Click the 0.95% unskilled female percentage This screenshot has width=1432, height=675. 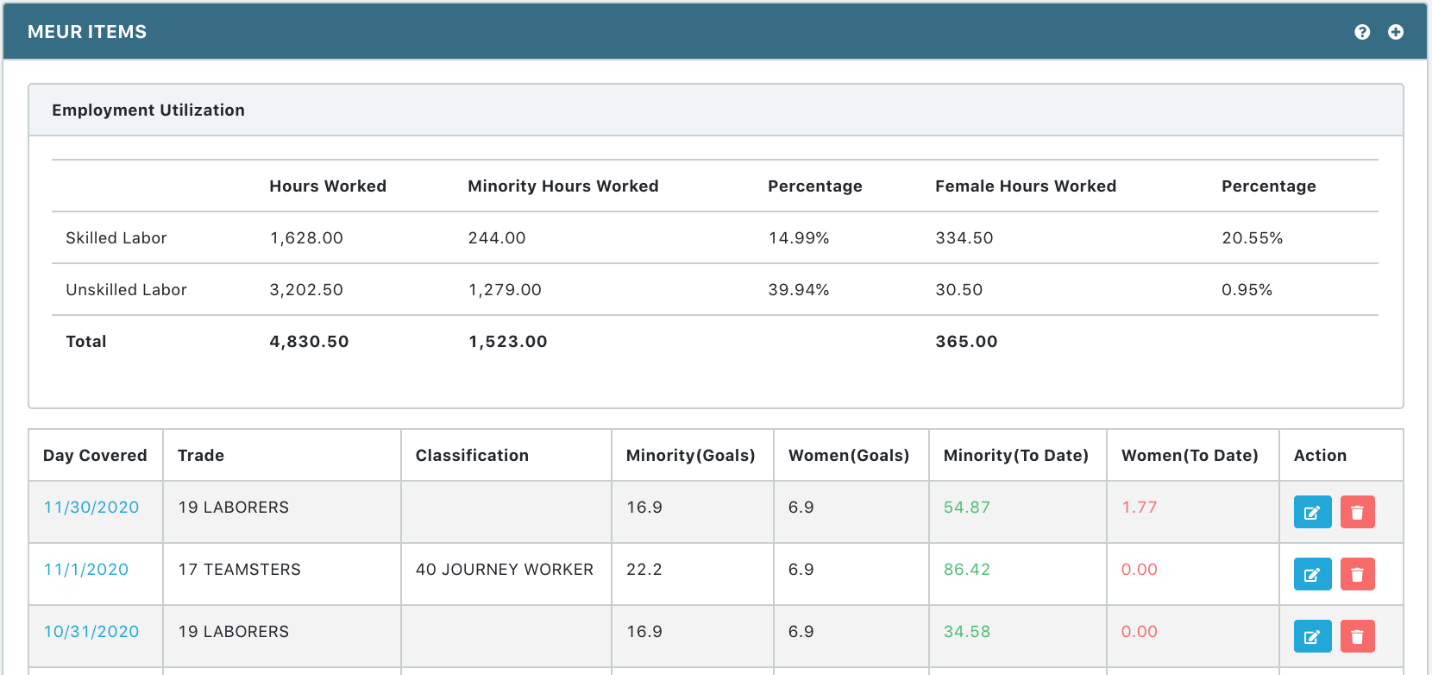(1247, 290)
